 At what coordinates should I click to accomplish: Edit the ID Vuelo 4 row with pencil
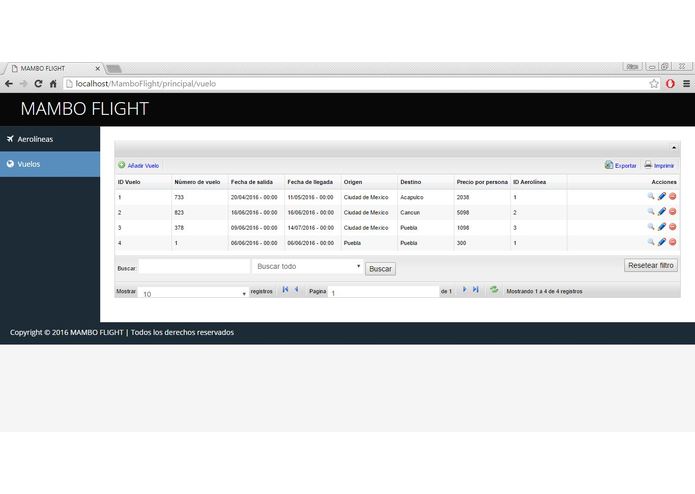[662, 242]
